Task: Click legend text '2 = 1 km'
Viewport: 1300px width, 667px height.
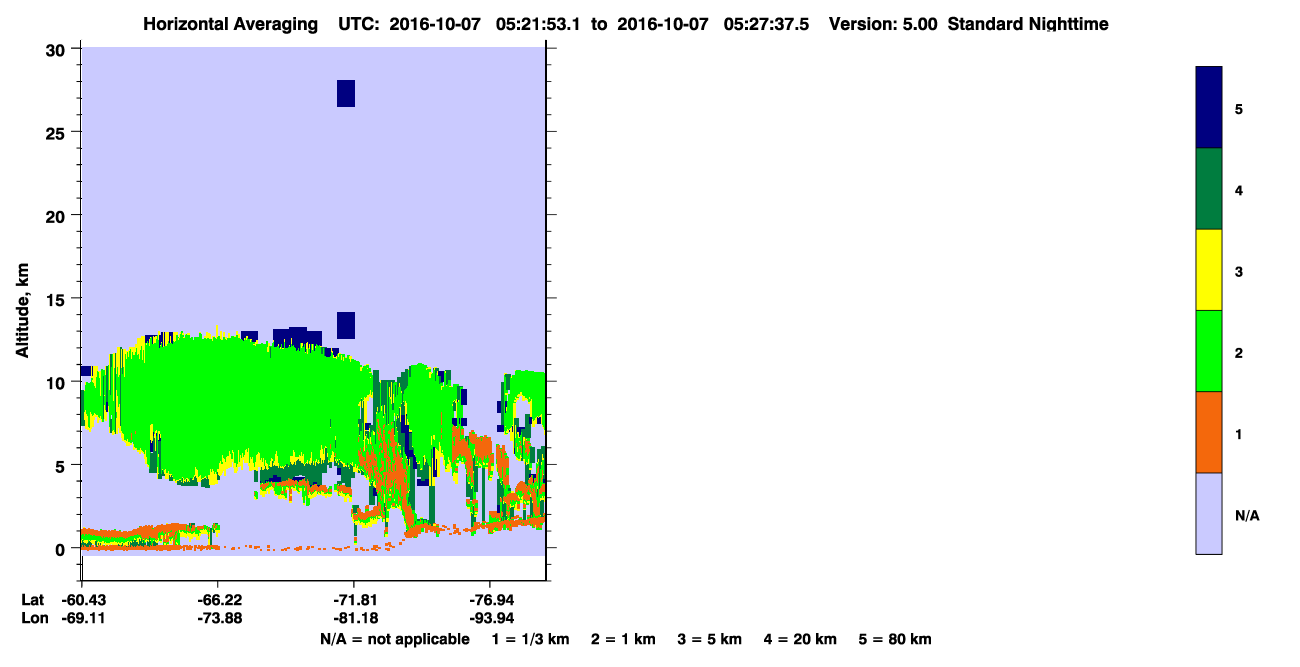Action: coord(623,639)
